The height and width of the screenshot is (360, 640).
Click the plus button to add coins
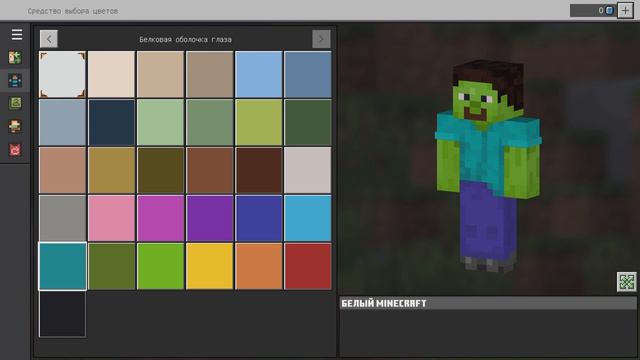click(625, 10)
